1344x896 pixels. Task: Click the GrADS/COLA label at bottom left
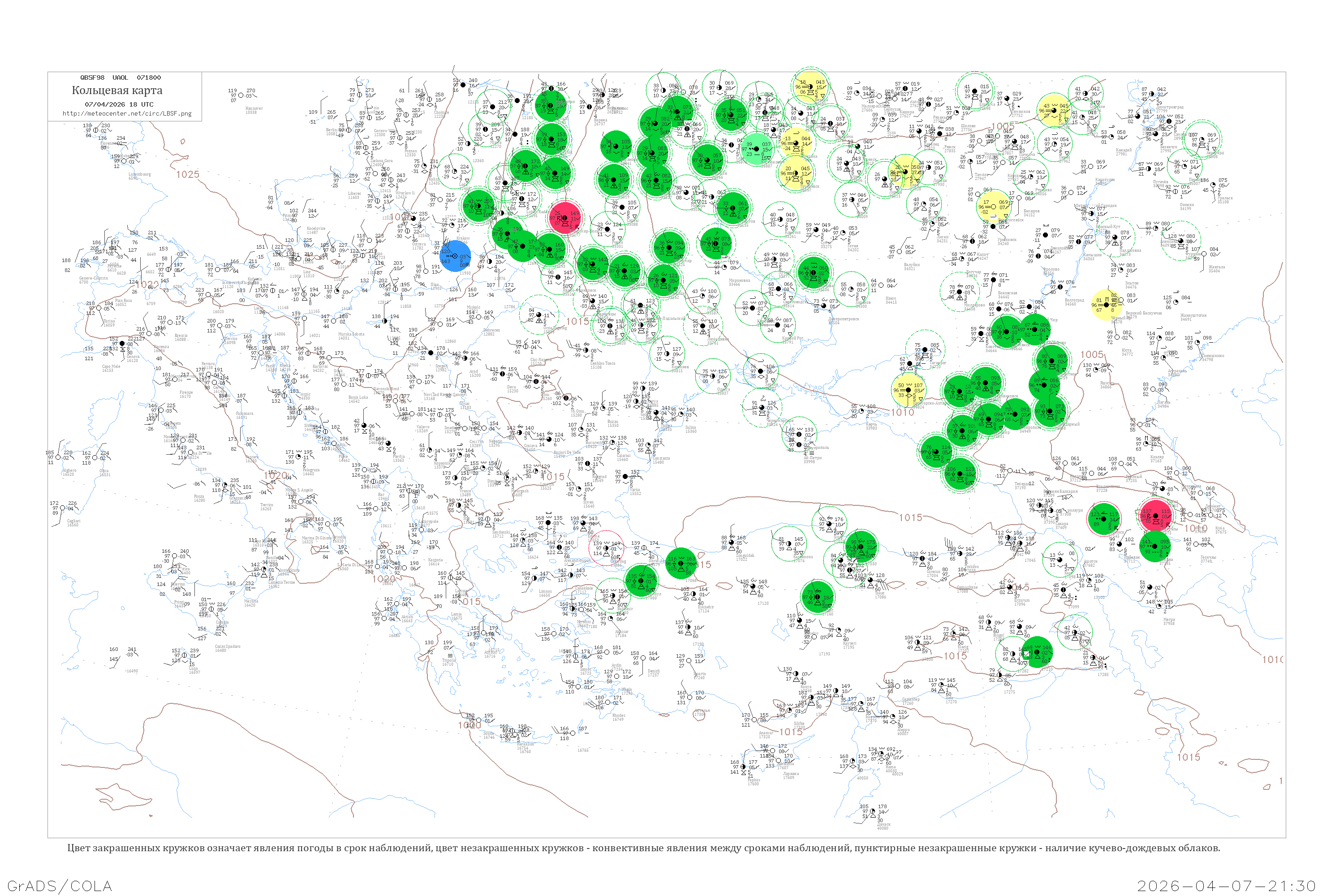[60, 886]
